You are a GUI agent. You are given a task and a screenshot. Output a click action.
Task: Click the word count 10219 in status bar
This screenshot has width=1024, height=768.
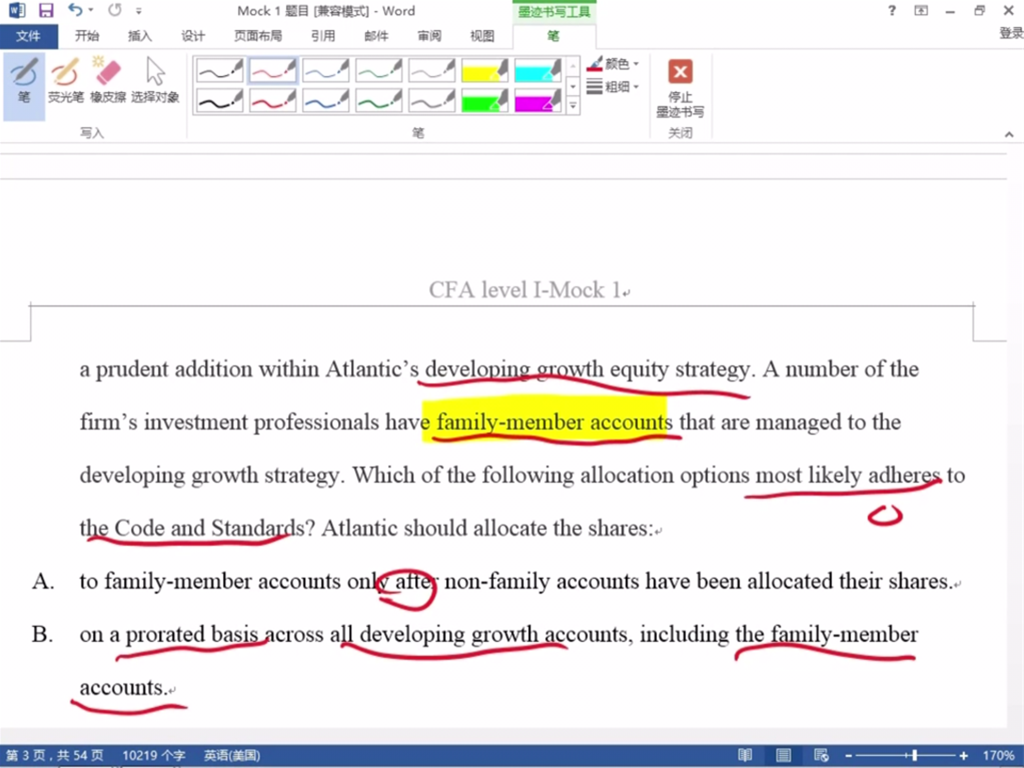click(x=153, y=756)
